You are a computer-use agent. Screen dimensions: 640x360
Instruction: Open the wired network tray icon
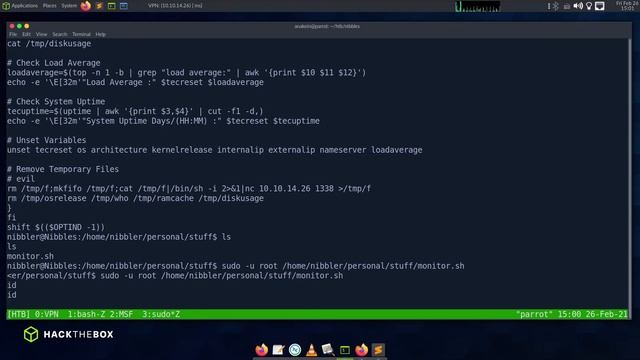(x=600, y=6)
